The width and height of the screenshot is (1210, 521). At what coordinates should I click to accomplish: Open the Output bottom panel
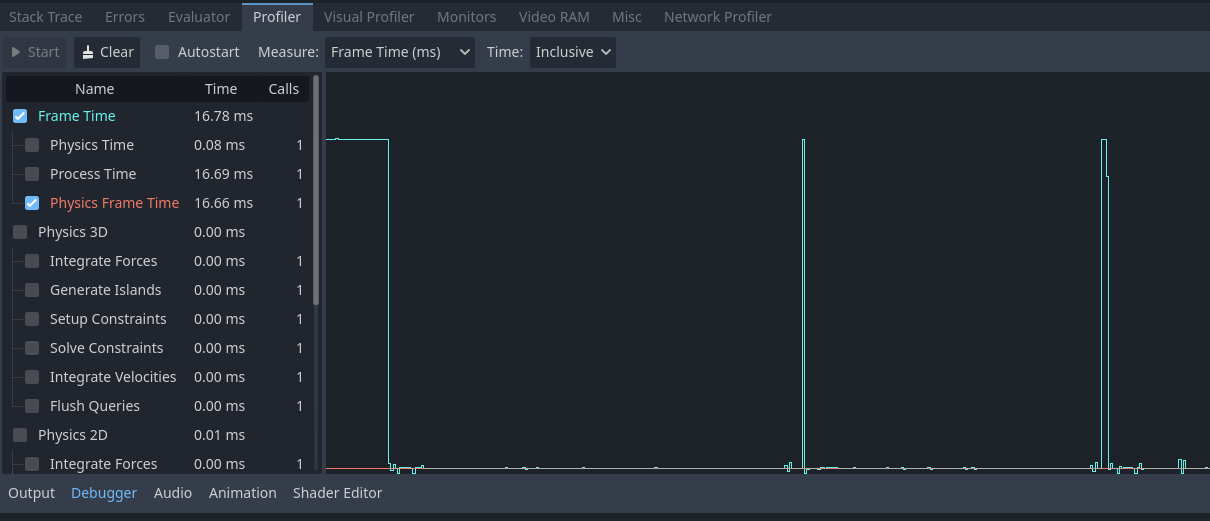(31, 493)
